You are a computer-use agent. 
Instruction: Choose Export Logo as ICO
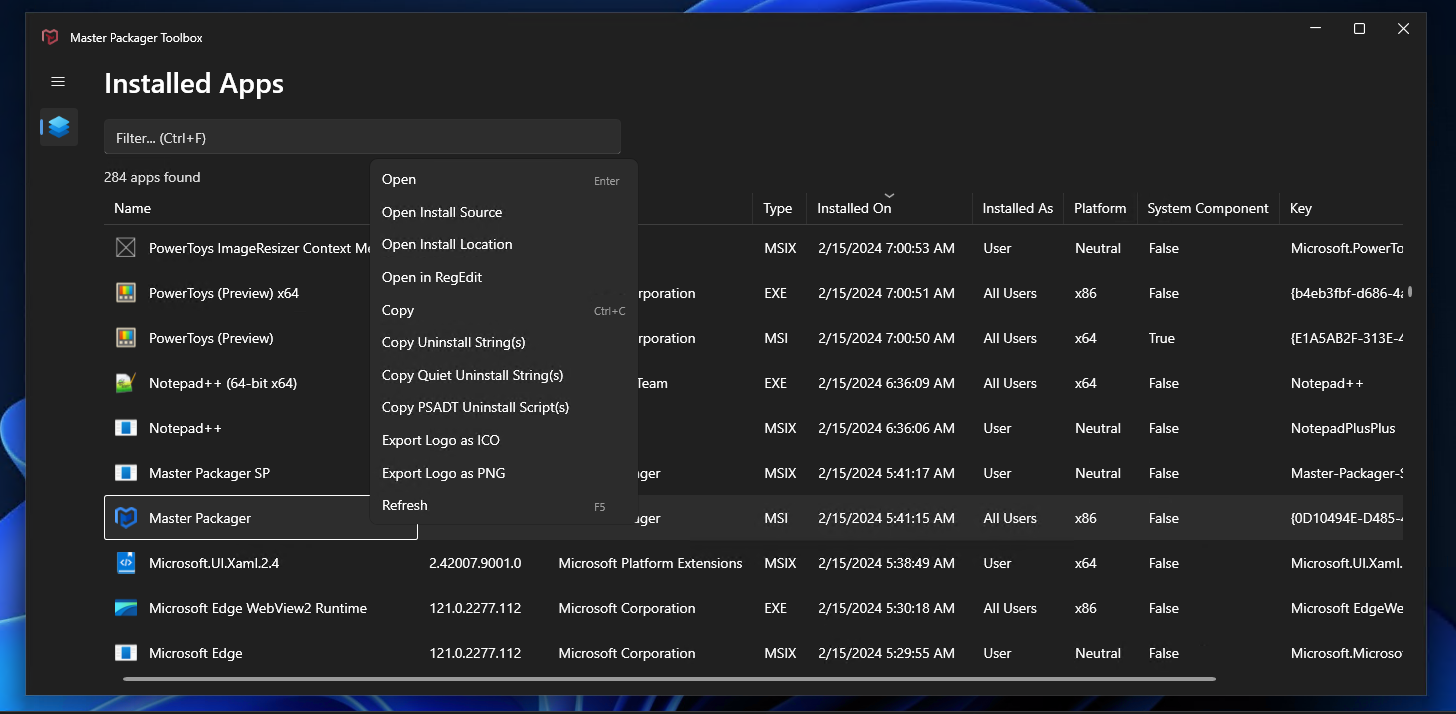(x=503, y=440)
